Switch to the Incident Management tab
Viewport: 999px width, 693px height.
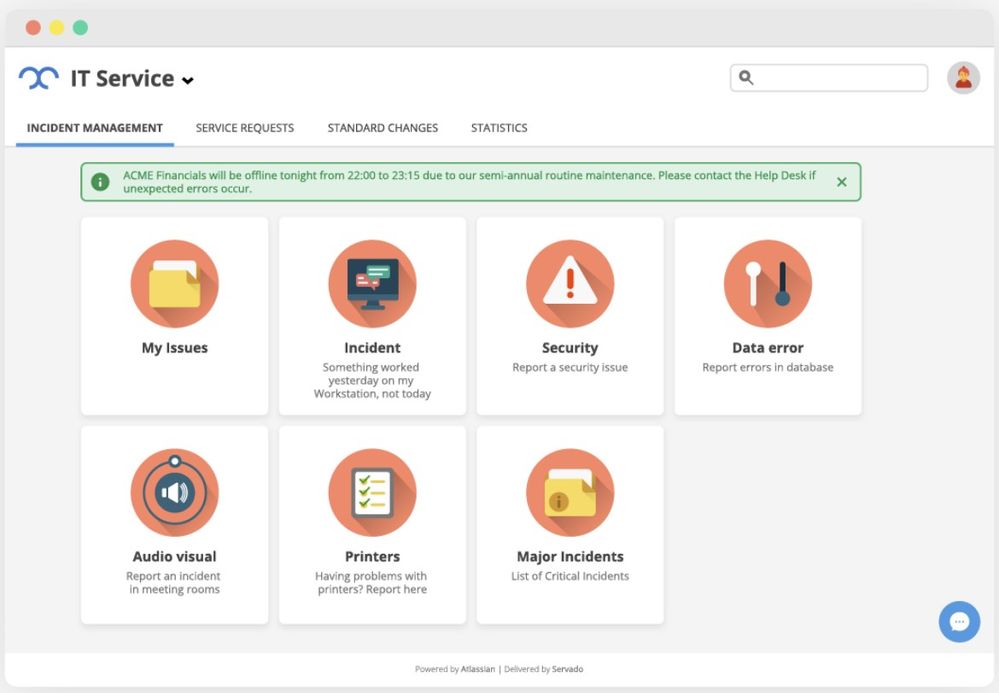click(x=95, y=128)
